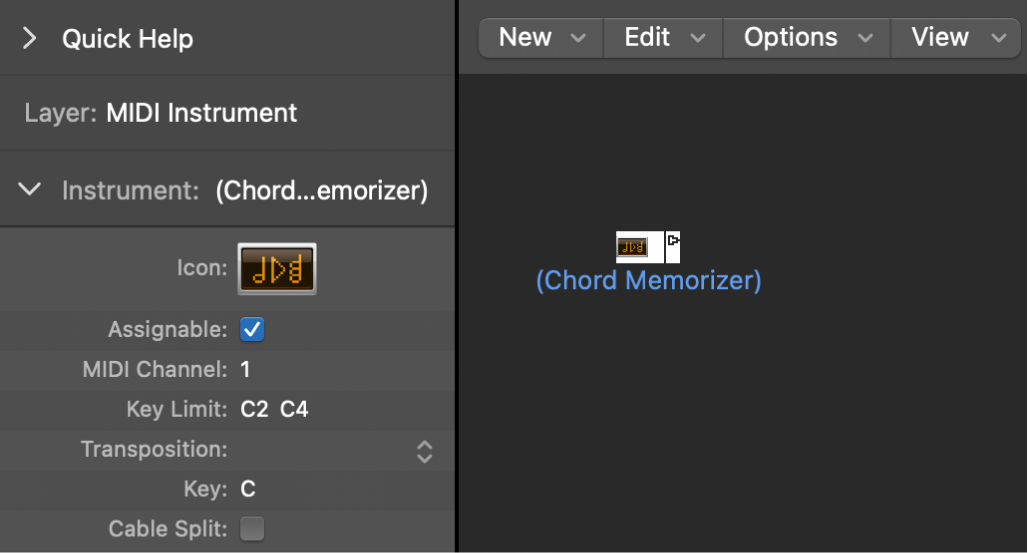Image resolution: width=1029 pixels, height=553 pixels.
Task: Click the Chord Memorizer output cable triangle
Action: pyautogui.click(x=674, y=241)
